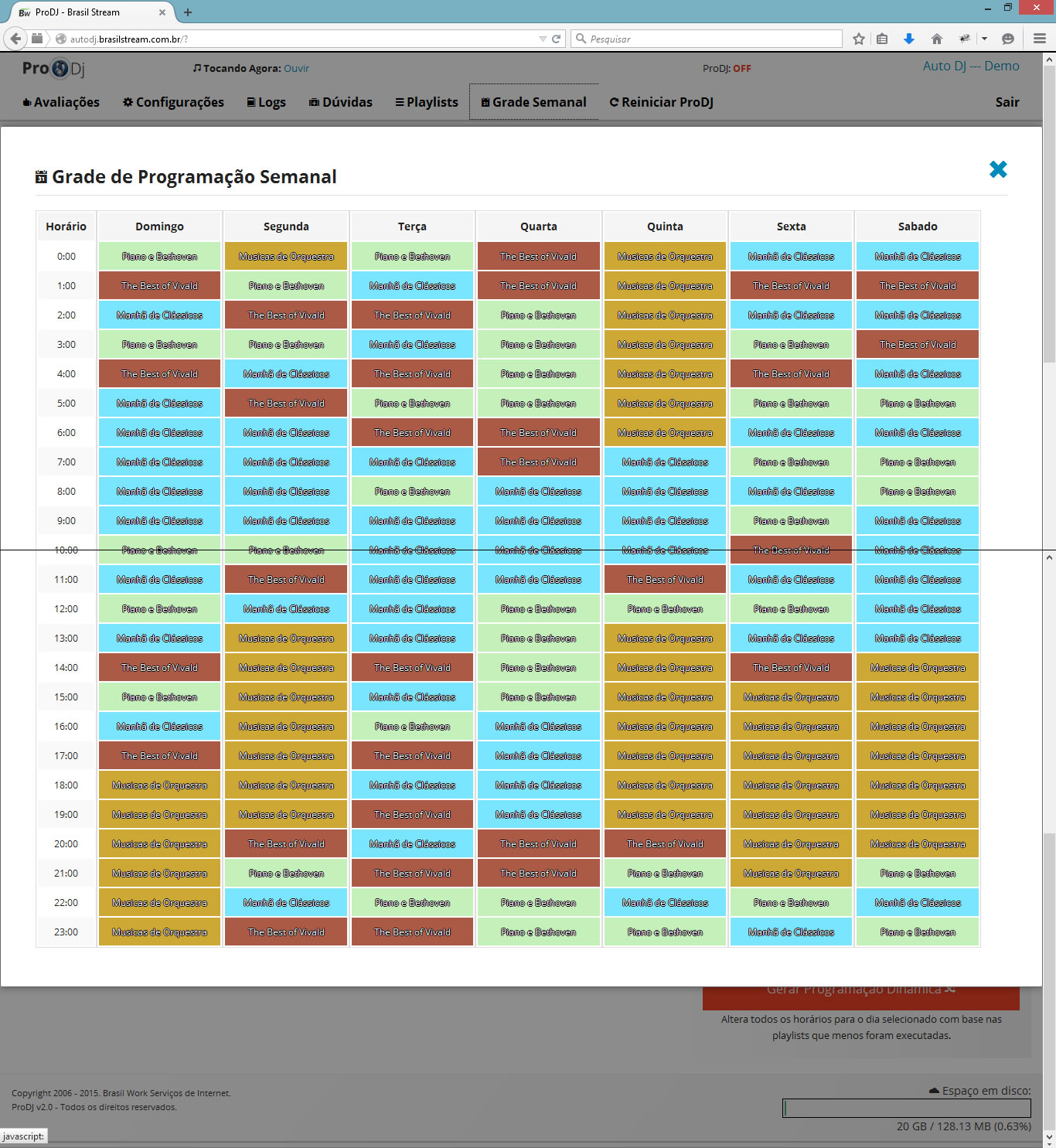Image resolution: width=1056 pixels, height=1148 pixels.
Task: Select Sexta 14:00 The Best of Vivald
Action: (x=791, y=667)
